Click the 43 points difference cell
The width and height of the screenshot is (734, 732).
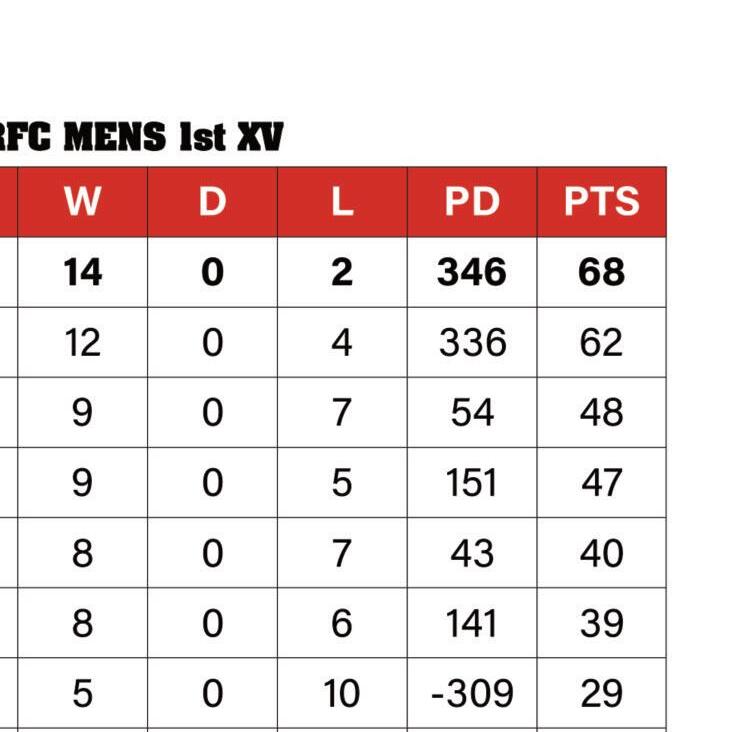472,553
